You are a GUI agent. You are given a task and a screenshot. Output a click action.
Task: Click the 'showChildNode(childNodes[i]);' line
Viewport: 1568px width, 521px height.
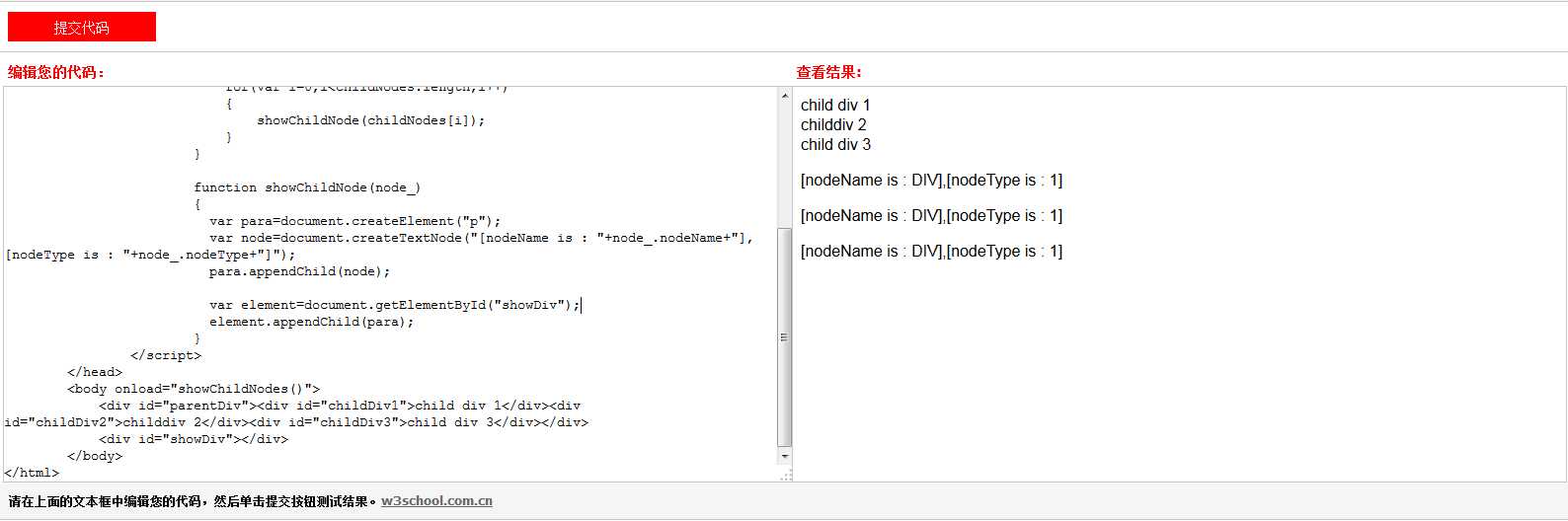(371, 120)
